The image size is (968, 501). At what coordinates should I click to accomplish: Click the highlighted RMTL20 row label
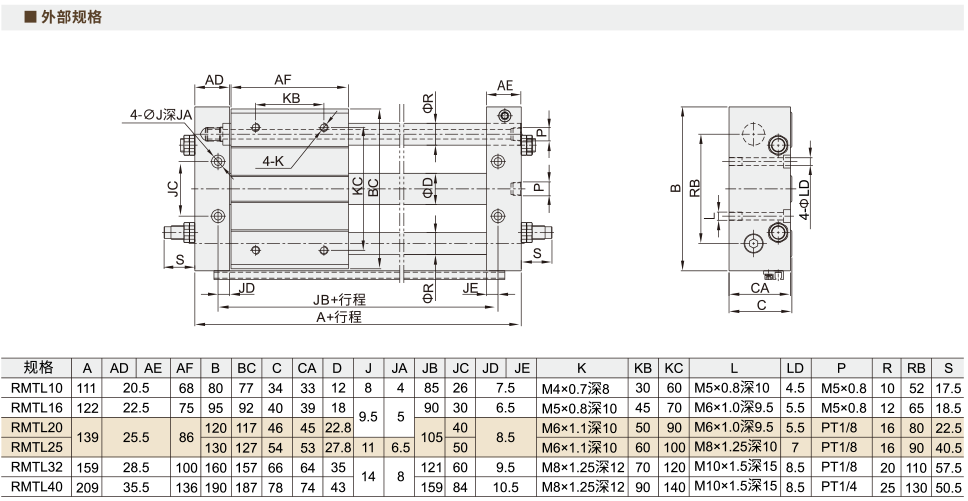37,428
